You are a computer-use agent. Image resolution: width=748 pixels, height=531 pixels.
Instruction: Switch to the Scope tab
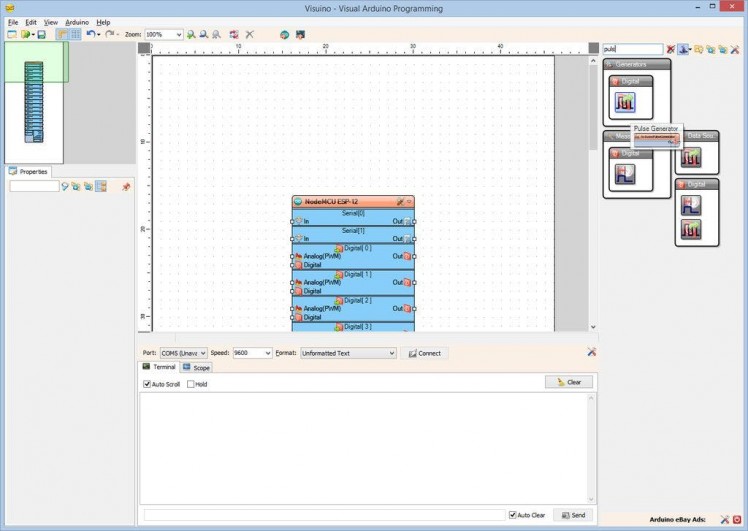pyautogui.click(x=197, y=367)
